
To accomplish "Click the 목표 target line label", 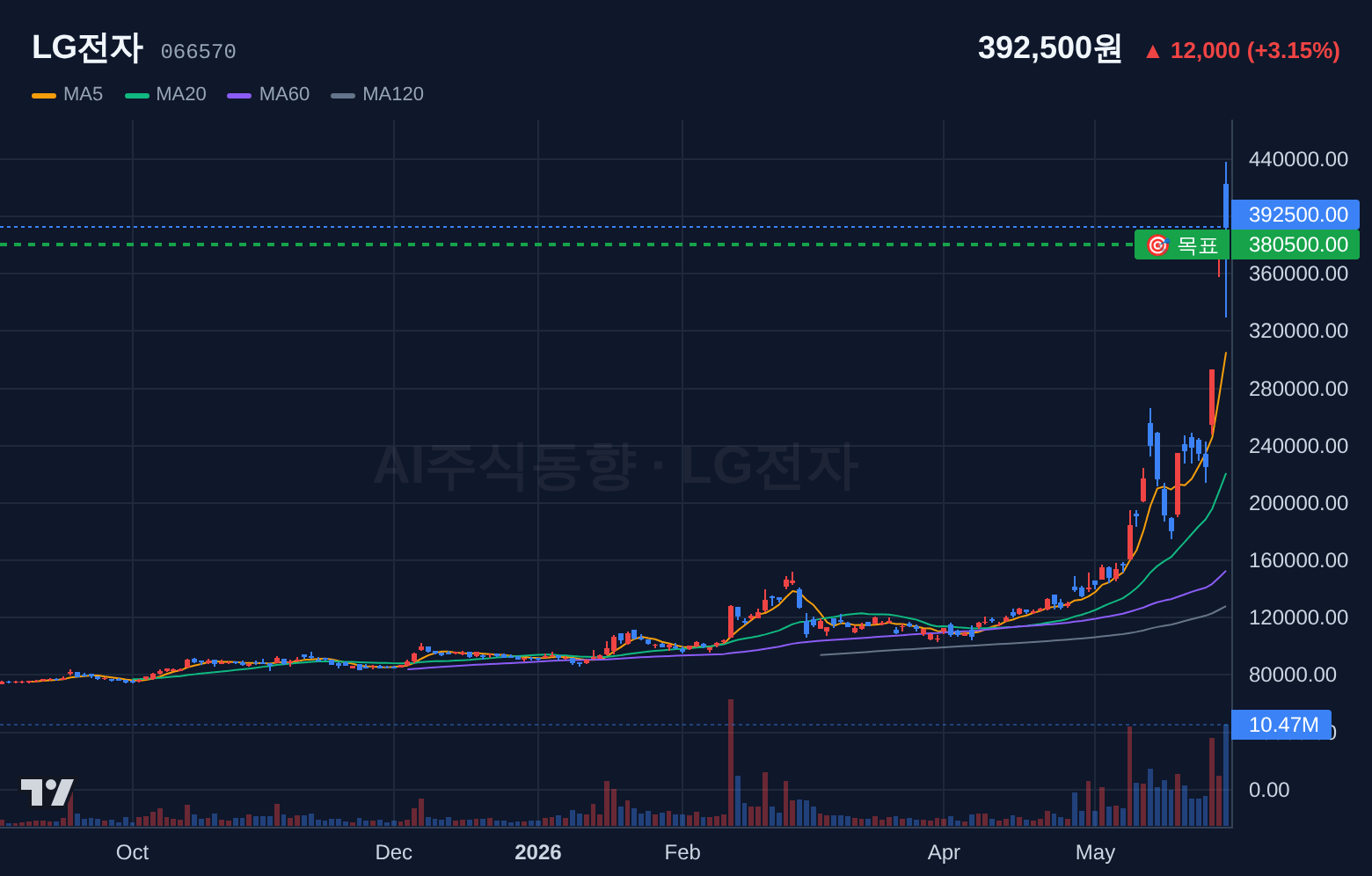I will (x=1182, y=245).
